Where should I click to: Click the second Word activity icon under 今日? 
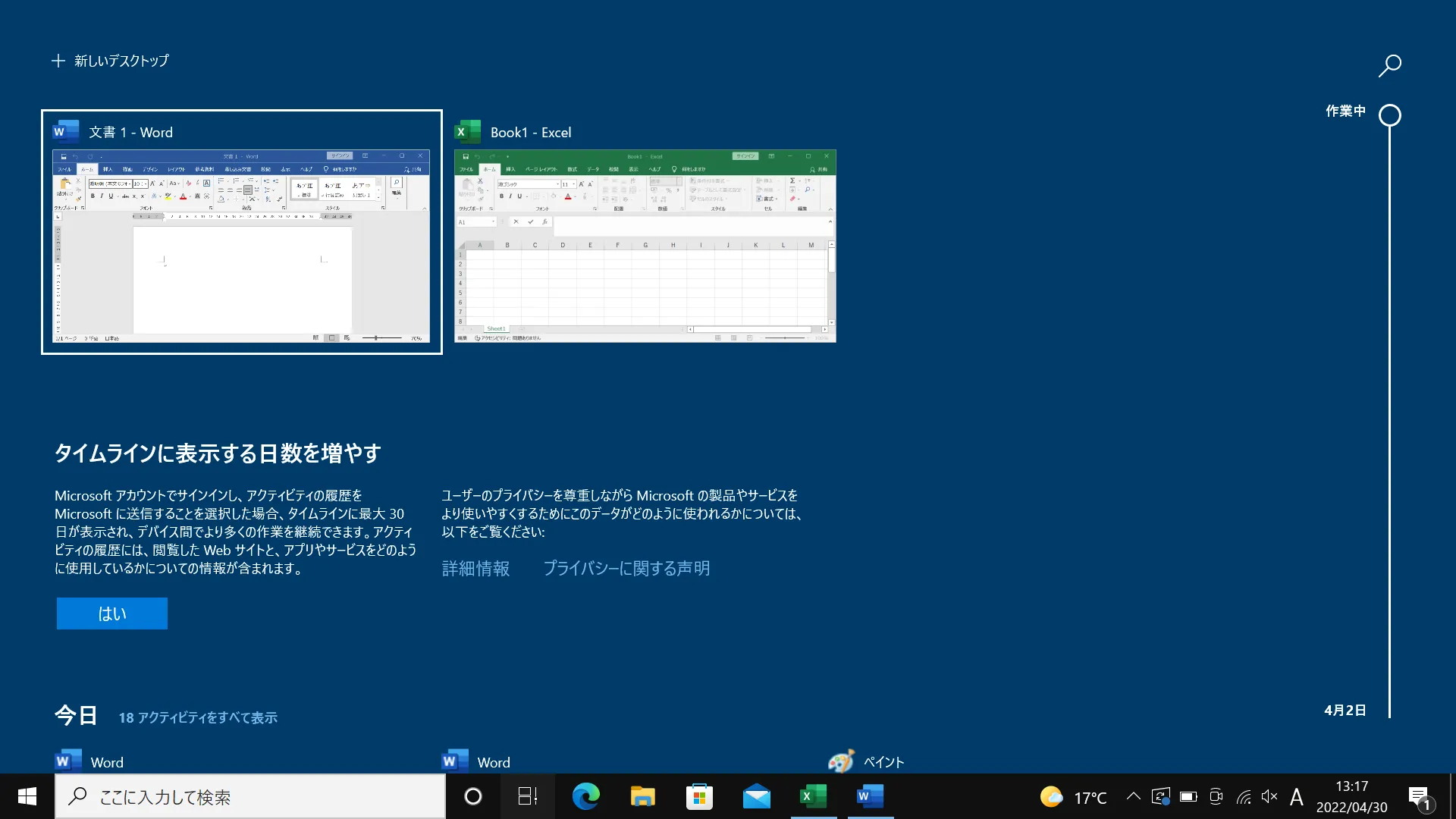[x=455, y=761]
